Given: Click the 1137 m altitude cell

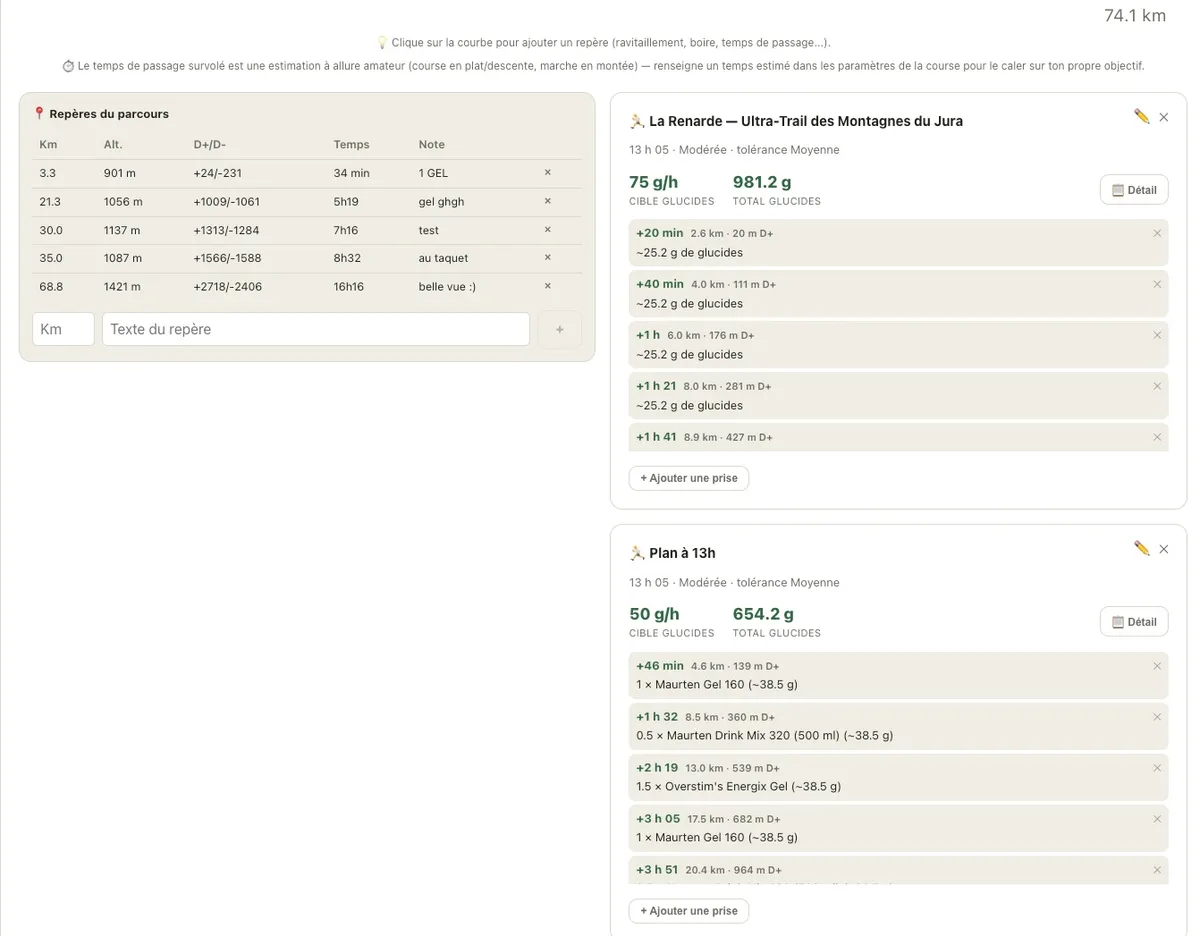Looking at the screenshot, I should tap(122, 230).
